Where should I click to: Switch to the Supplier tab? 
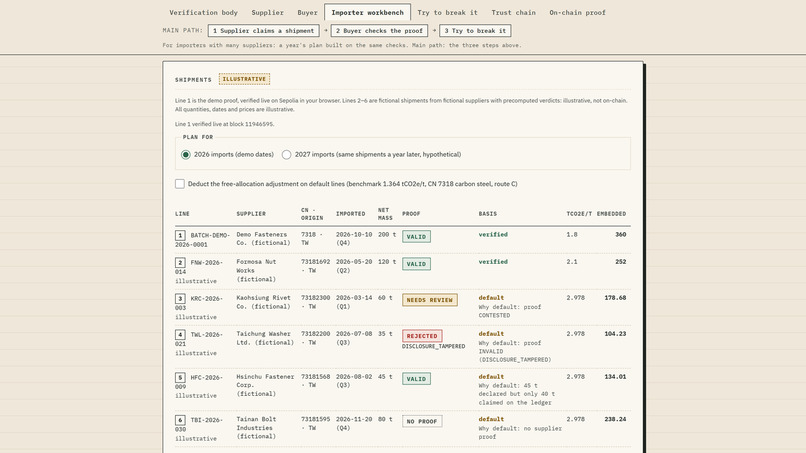[267, 12]
